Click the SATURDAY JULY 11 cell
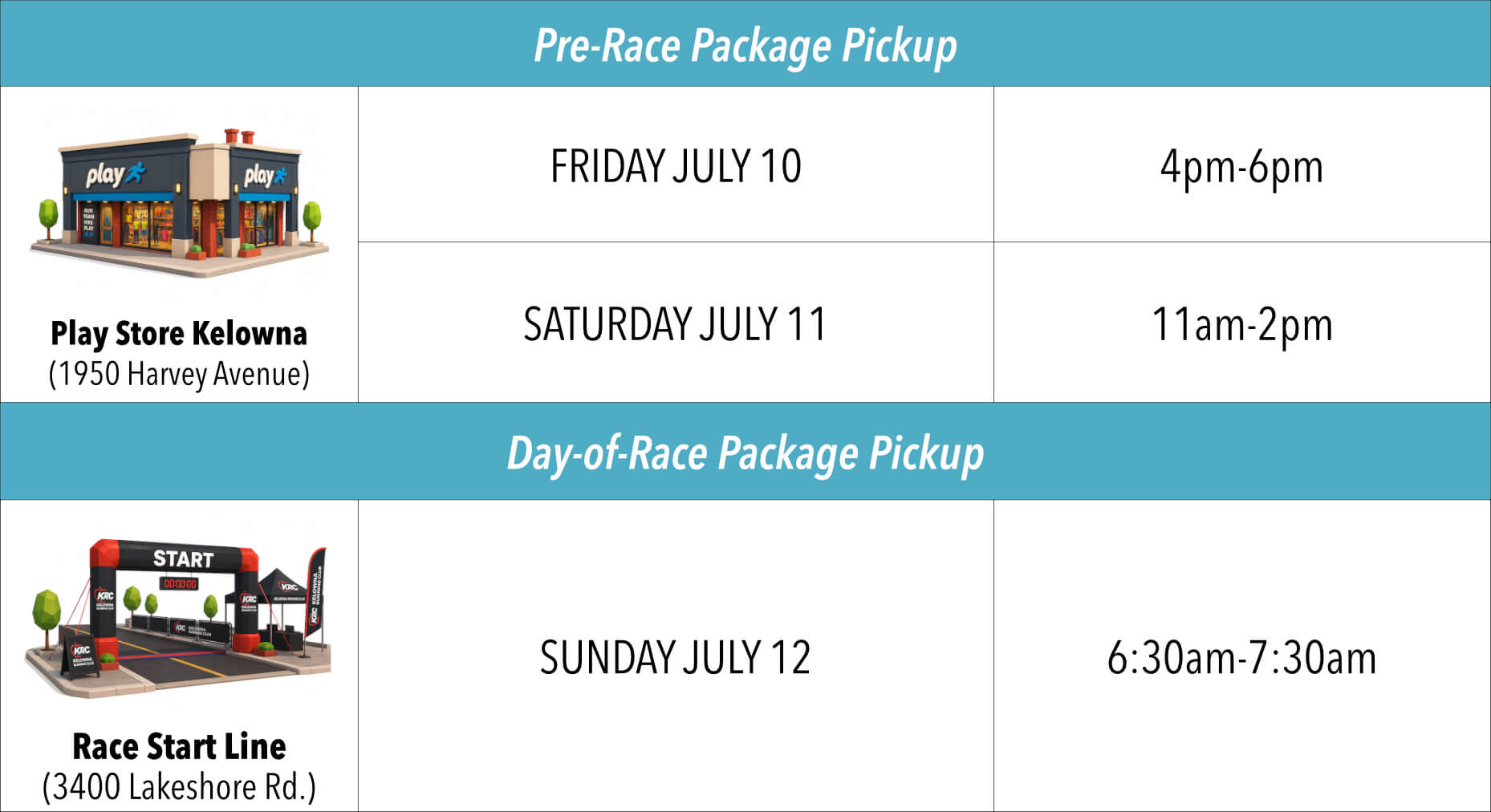1491x812 pixels. click(676, 323)
